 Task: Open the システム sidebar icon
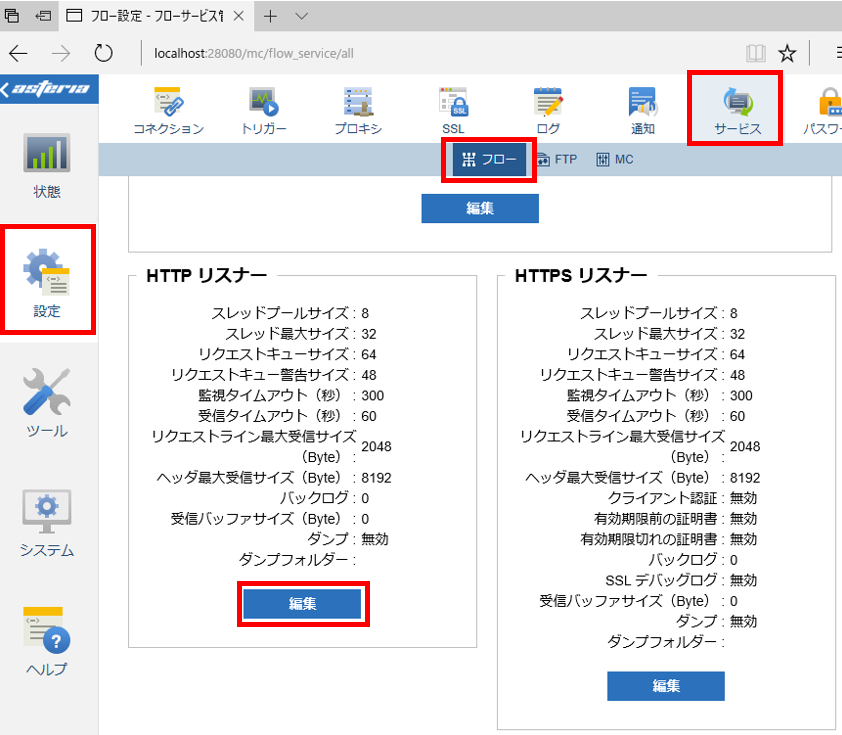47,523
